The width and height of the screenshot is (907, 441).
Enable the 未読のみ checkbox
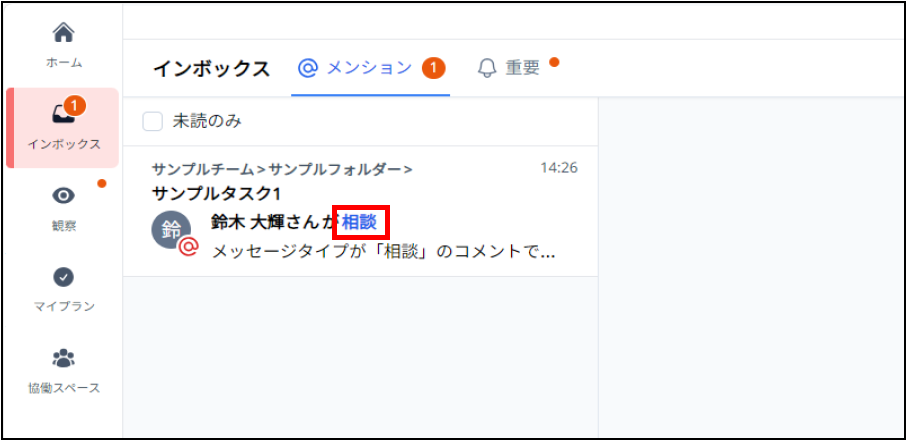point(153,121)
